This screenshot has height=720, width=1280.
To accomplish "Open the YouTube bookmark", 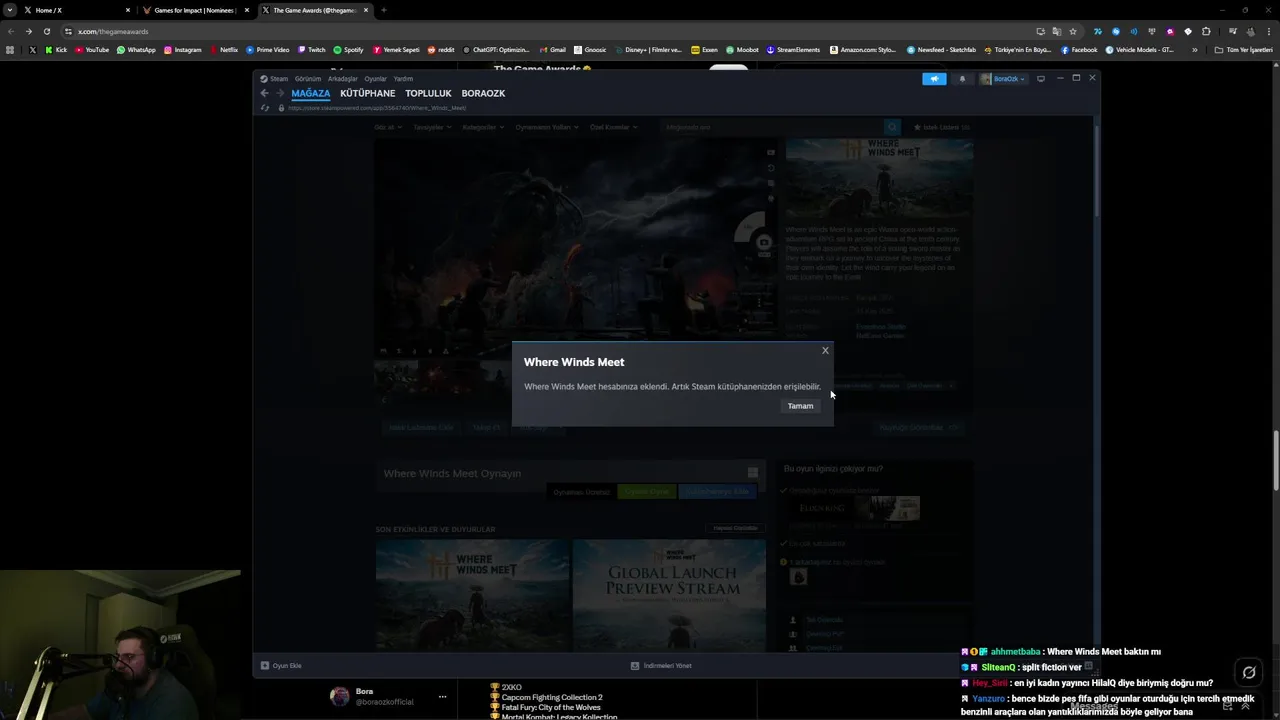I will pos(92,49).
